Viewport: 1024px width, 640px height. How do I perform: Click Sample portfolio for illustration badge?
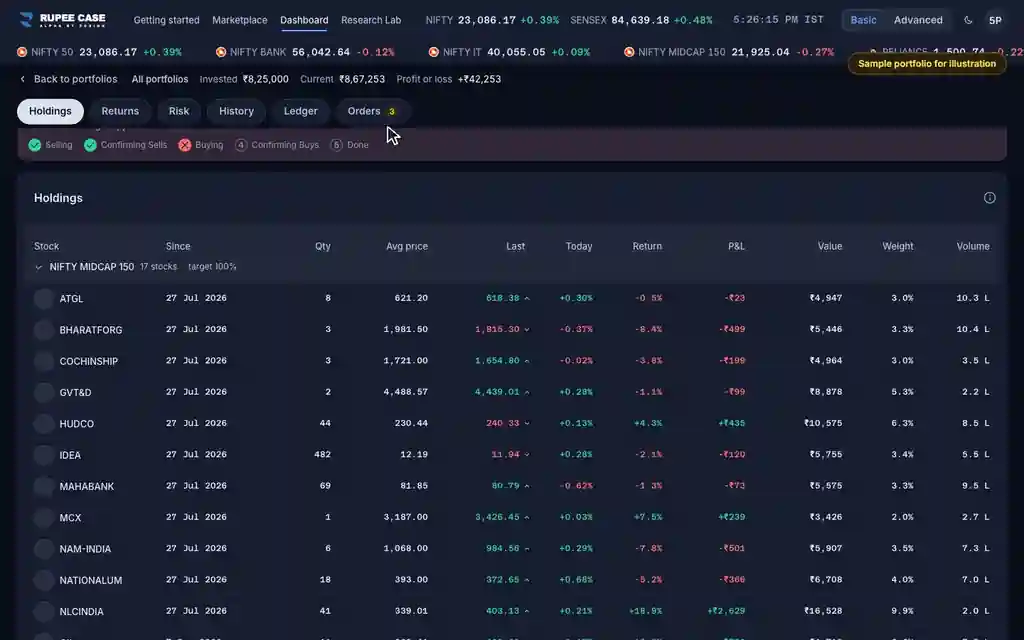click(927, 64)
